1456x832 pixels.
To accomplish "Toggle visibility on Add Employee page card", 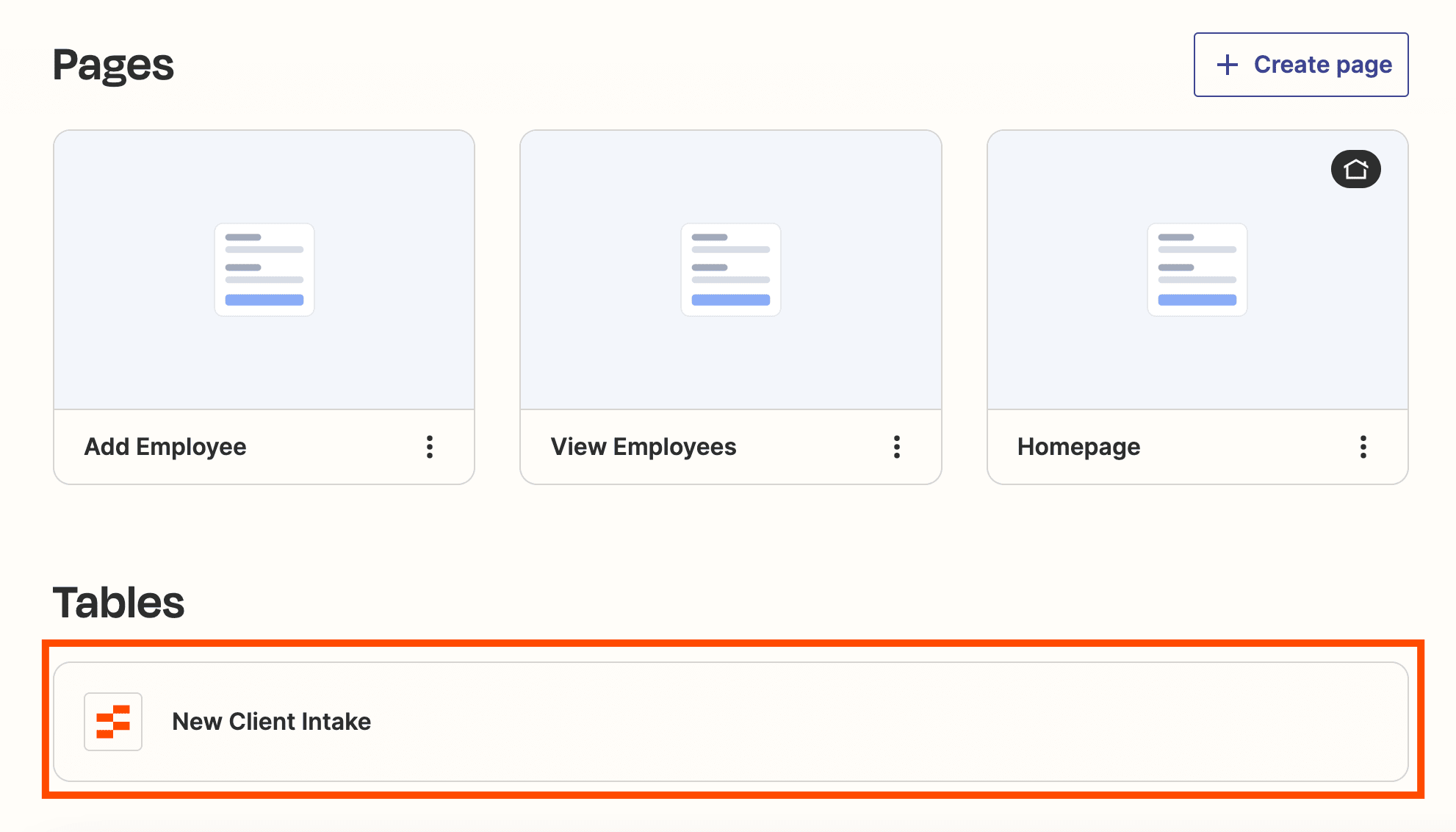I will (x=430, y=446).
